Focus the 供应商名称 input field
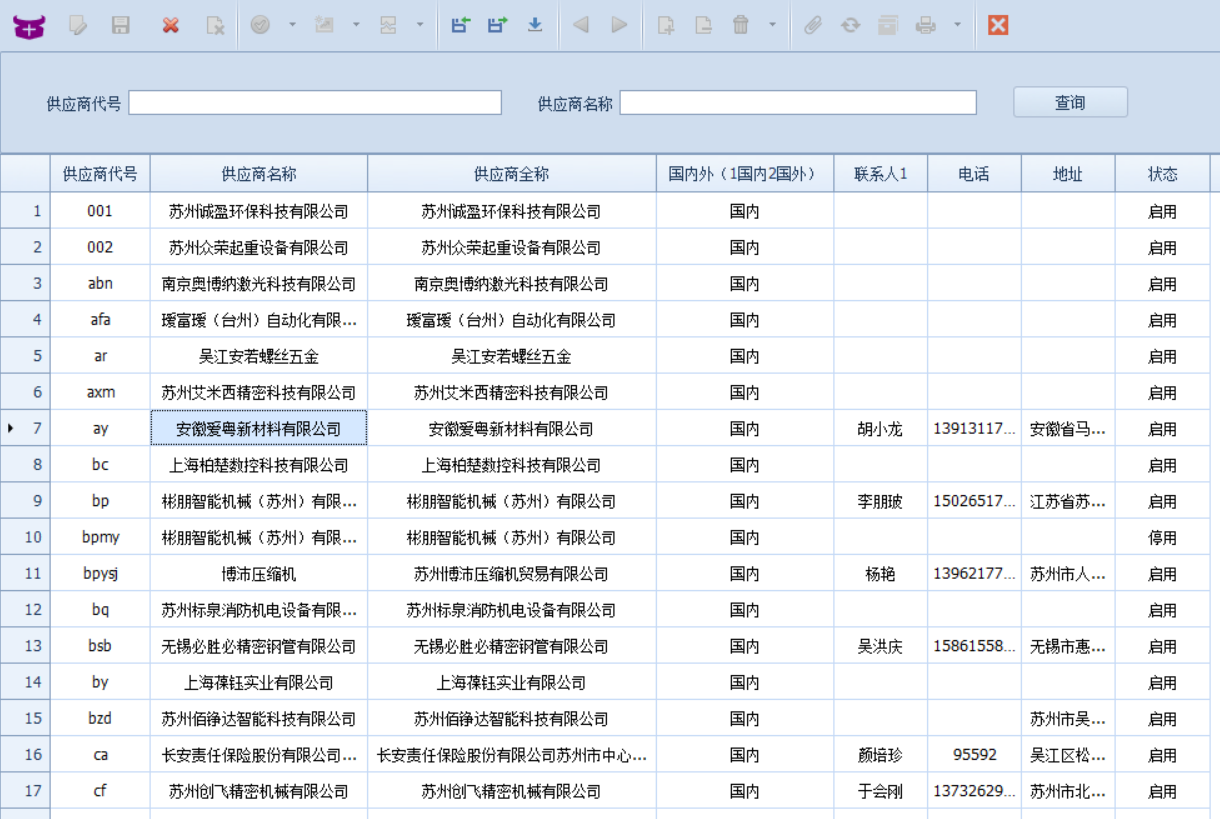 (798, 103)
